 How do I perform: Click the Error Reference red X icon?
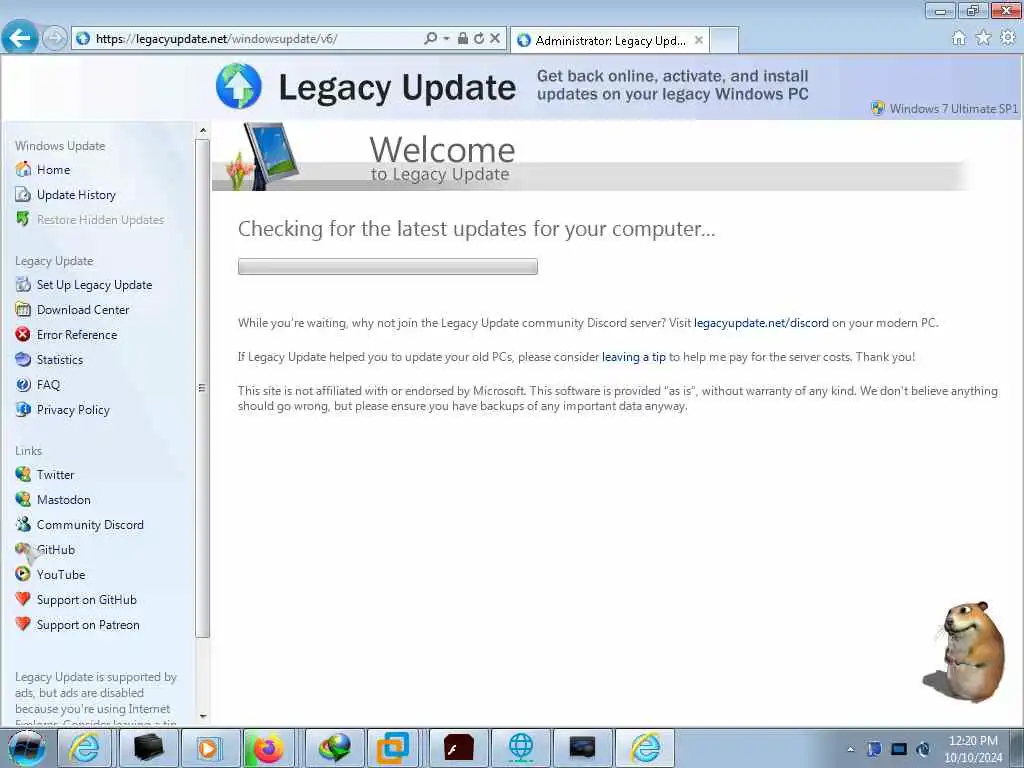point(23,334)
